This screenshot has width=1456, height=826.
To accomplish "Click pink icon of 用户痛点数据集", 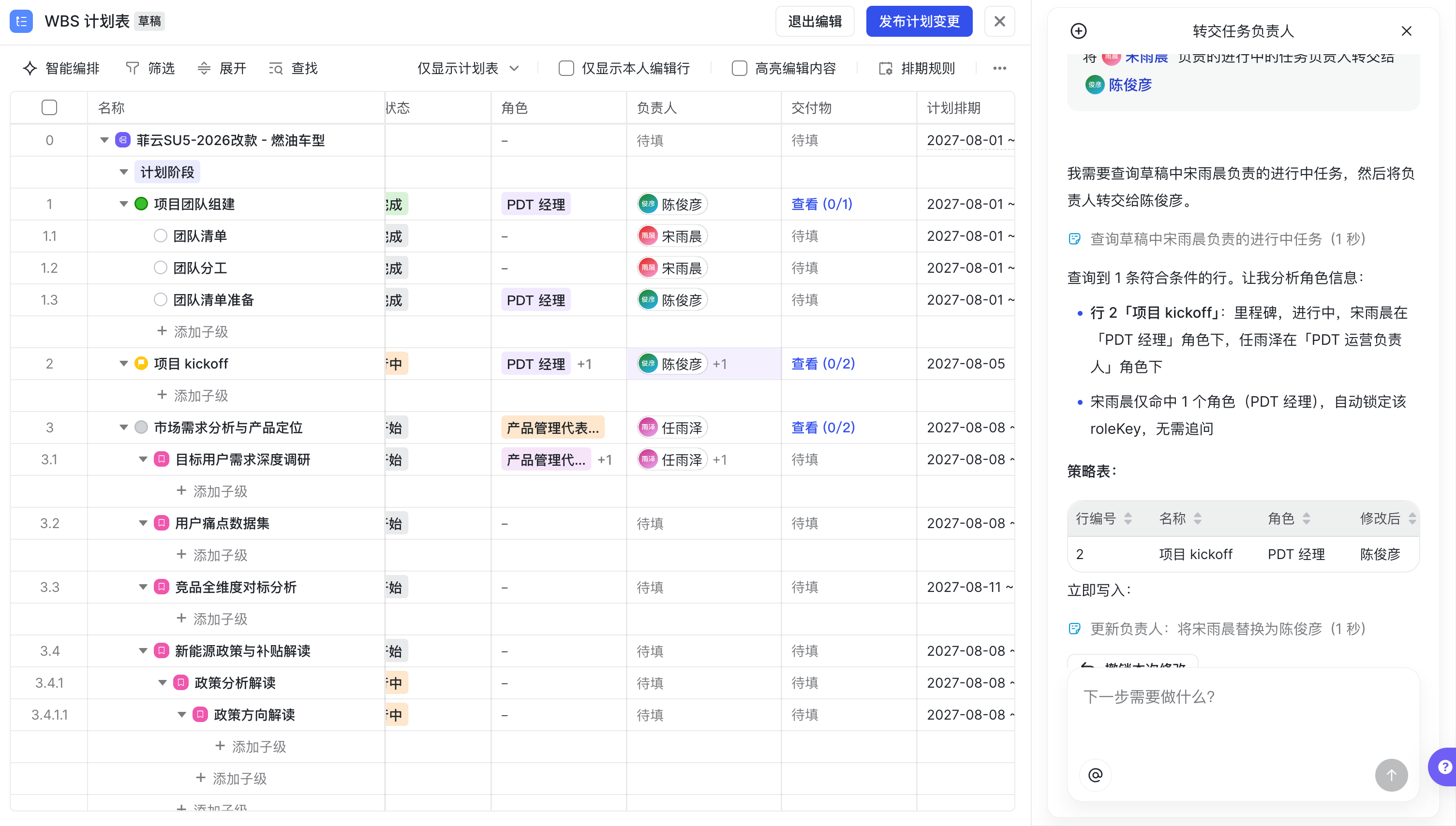I will pyautogui.click(x=162, y=523).
